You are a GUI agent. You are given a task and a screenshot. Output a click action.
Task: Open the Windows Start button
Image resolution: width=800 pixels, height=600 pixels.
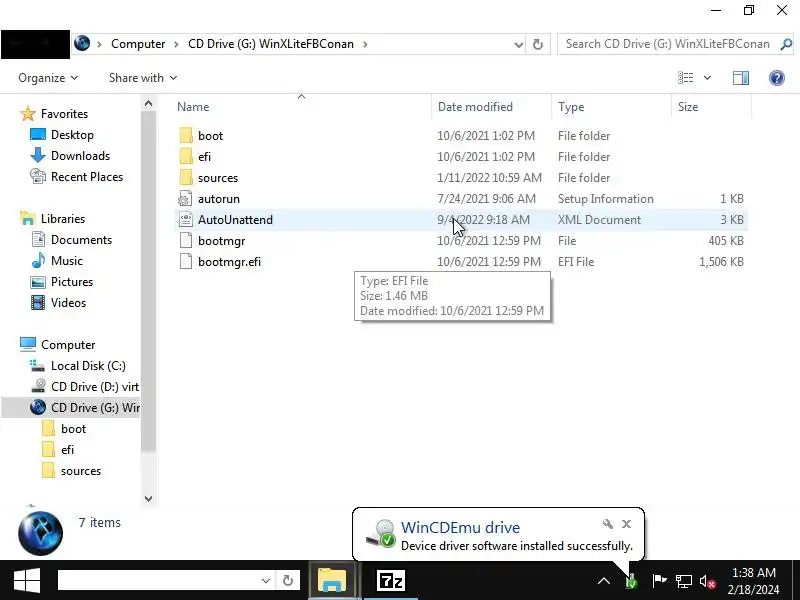pyautogui.click(x=27, y=581)
